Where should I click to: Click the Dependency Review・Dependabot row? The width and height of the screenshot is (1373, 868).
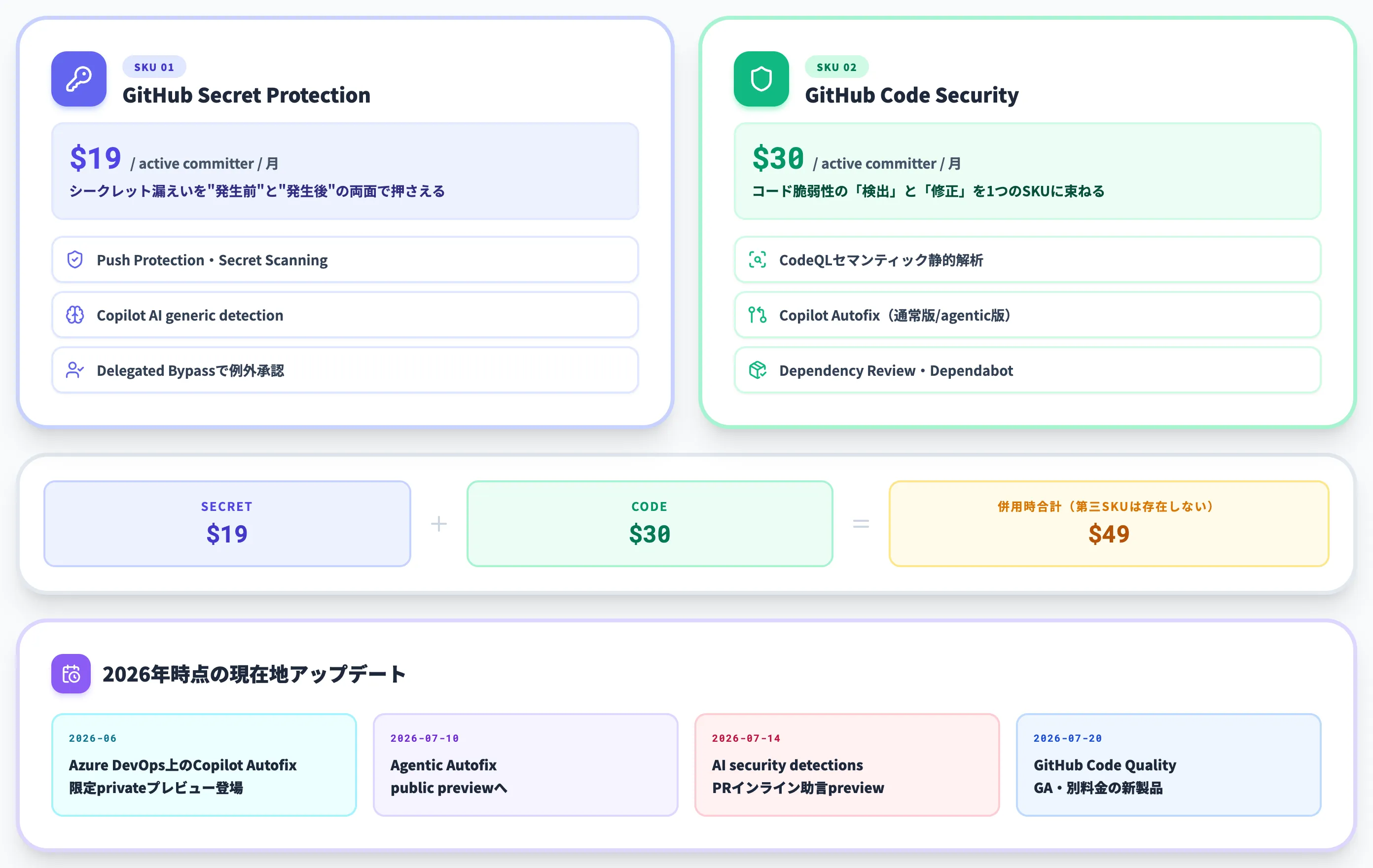[x=1027, y=370]
